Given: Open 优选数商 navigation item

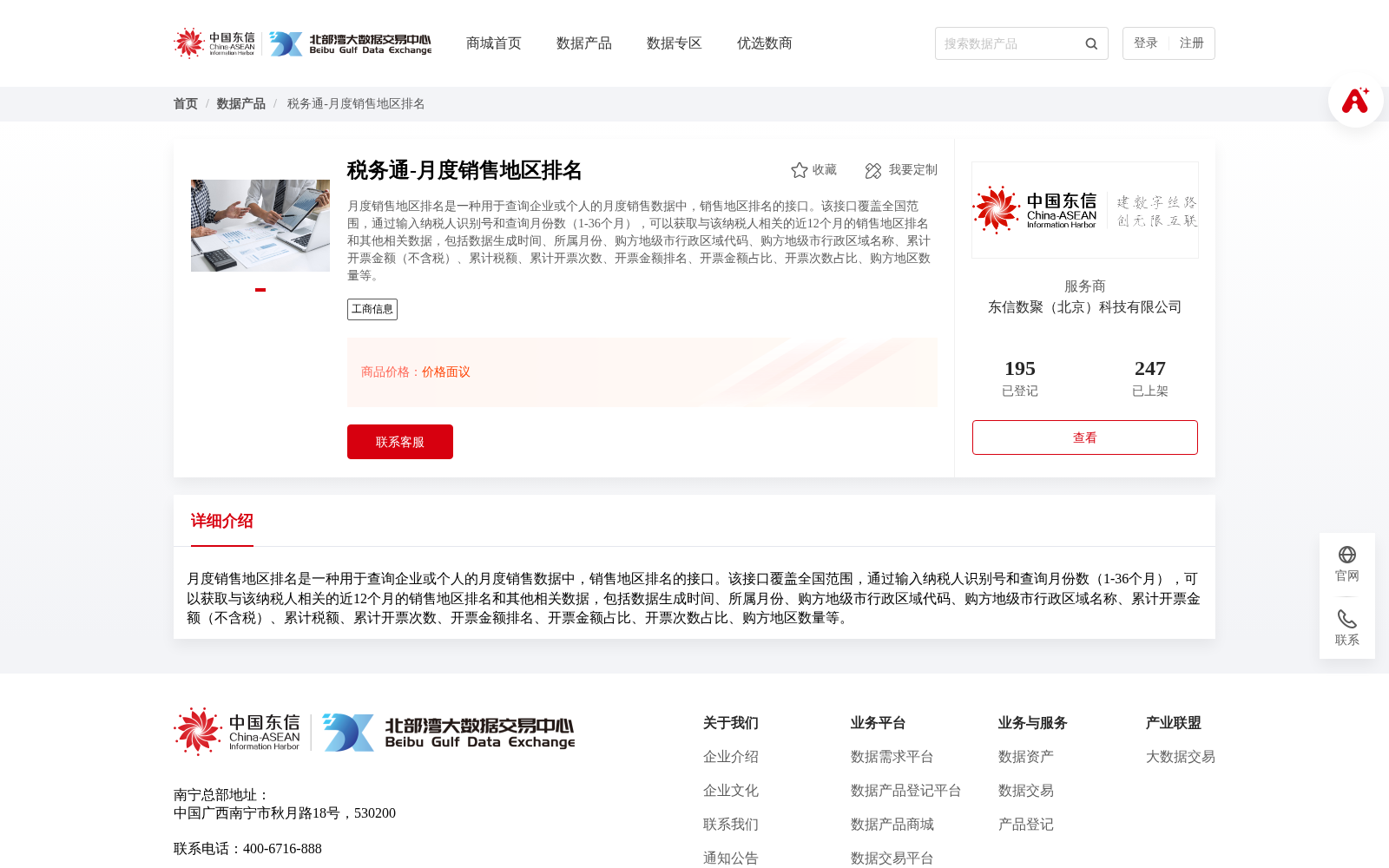Looking at the screenshot, I should tap(765, 43).
